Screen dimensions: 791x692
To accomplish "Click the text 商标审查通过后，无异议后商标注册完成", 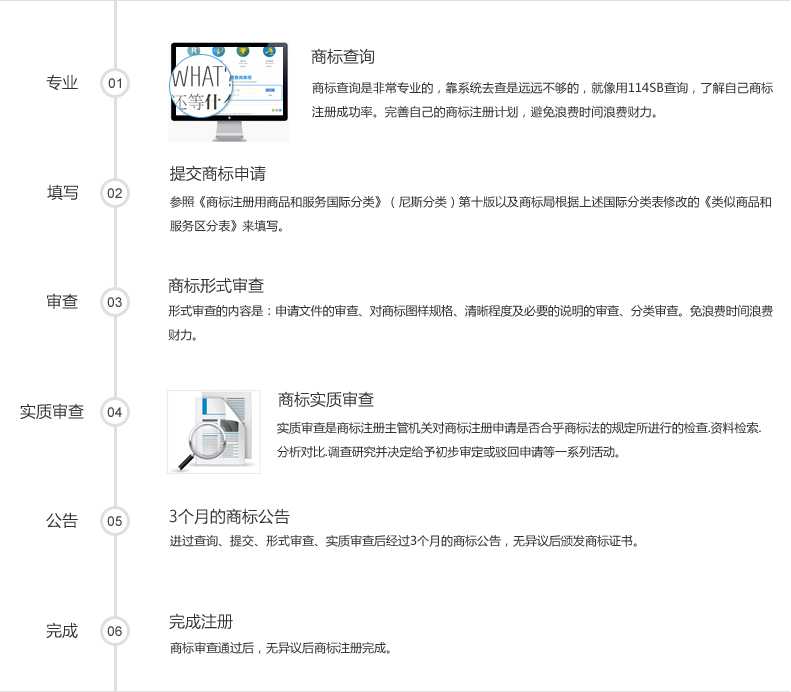I will tap(281, 648).
